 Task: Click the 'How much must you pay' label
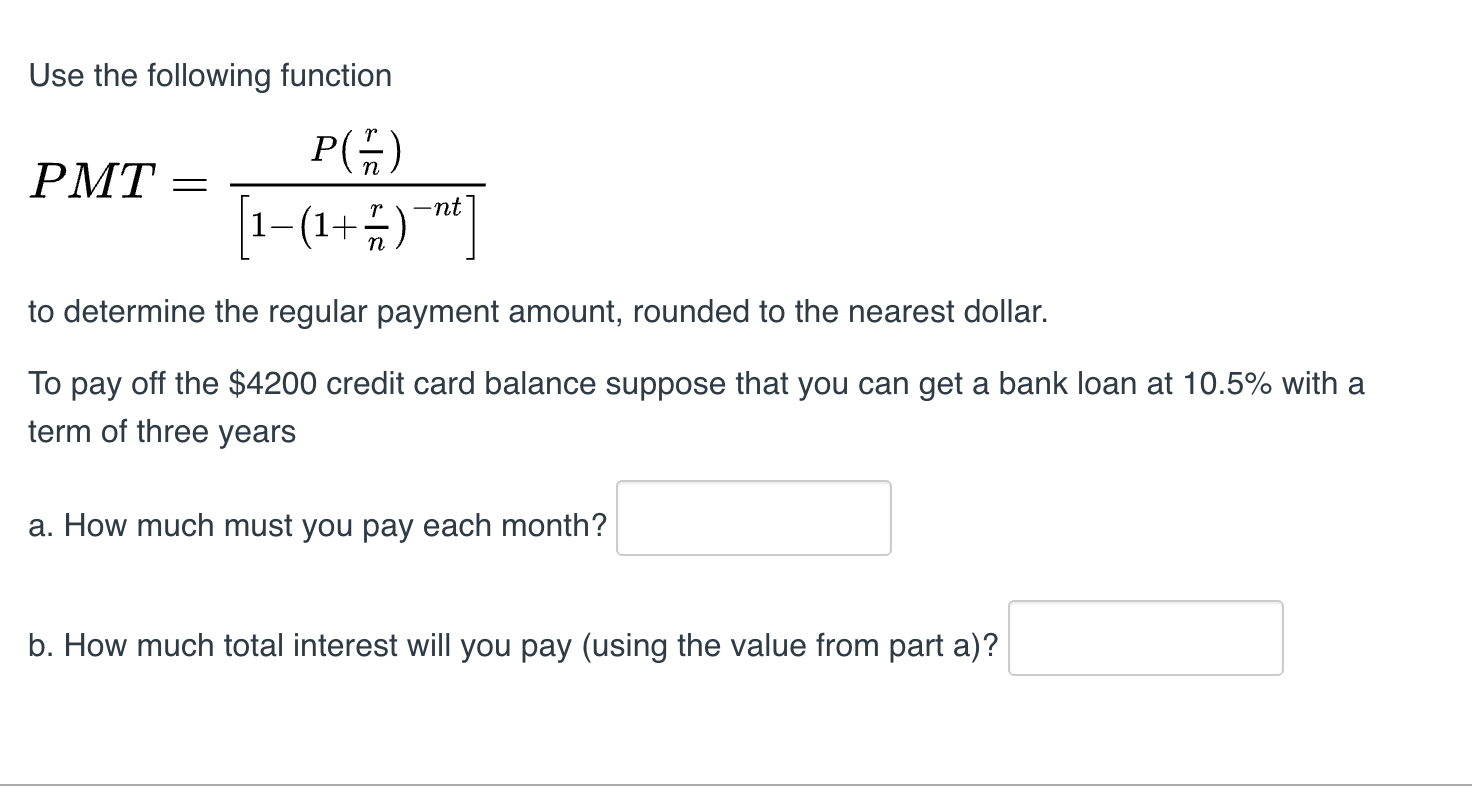pyautogui.click(x=315, y=525)
